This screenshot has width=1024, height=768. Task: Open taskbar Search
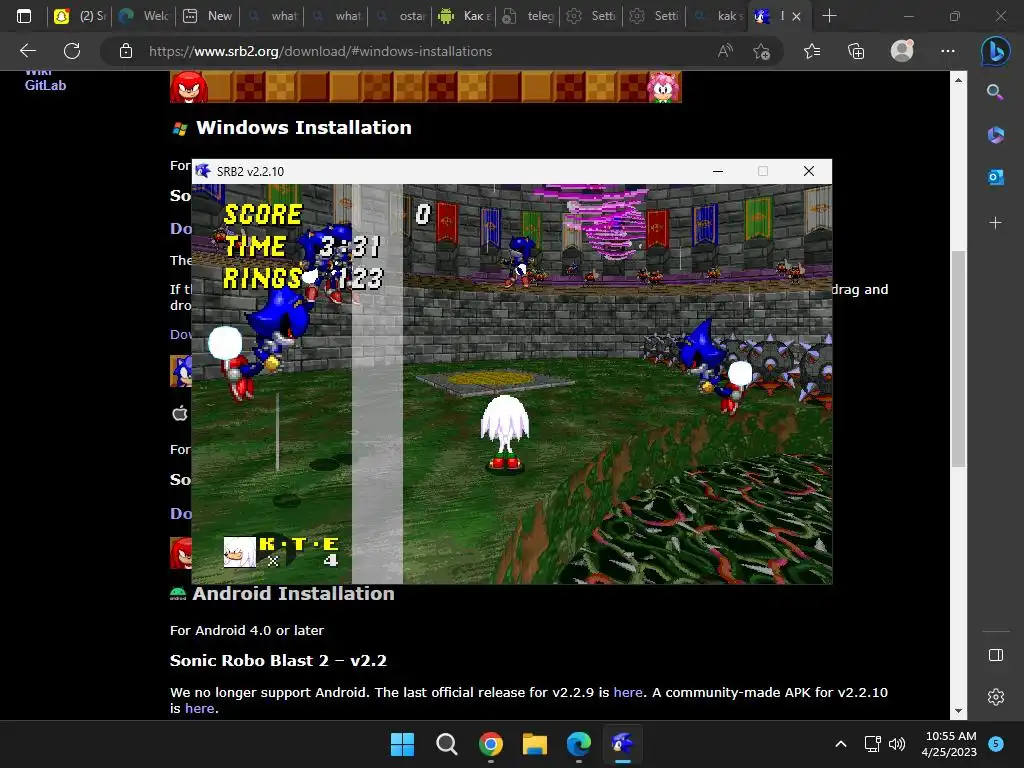[447, 744]
